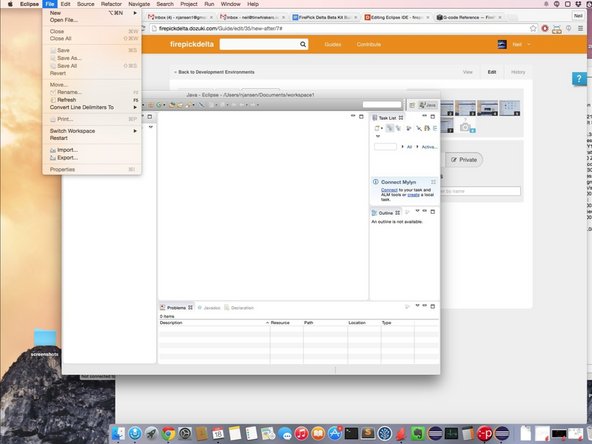This screenshot has height=444, width=592.
Task: Maximize the editor area in Eclipse
Action: tap(361, 117)
